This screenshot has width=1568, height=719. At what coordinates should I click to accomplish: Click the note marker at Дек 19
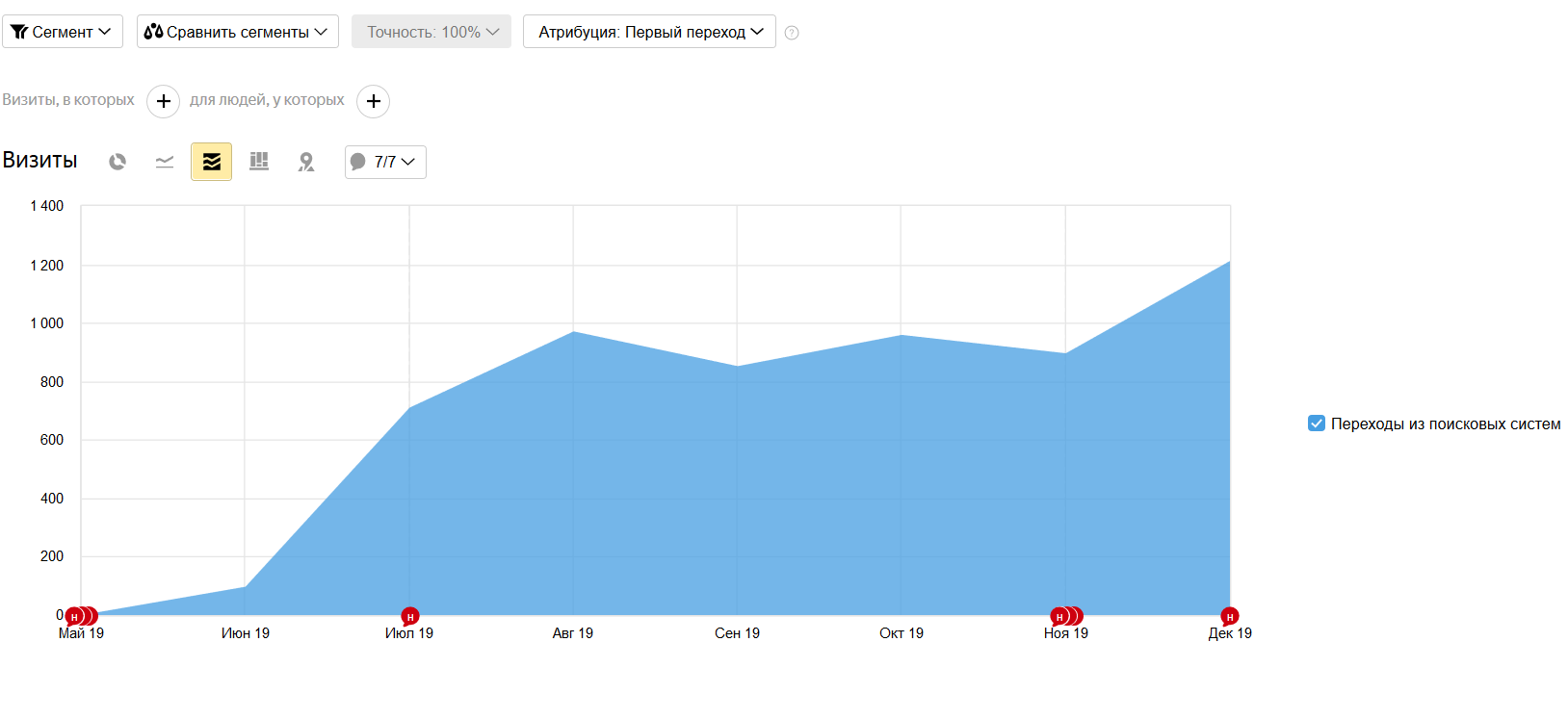click(1229, 616)
